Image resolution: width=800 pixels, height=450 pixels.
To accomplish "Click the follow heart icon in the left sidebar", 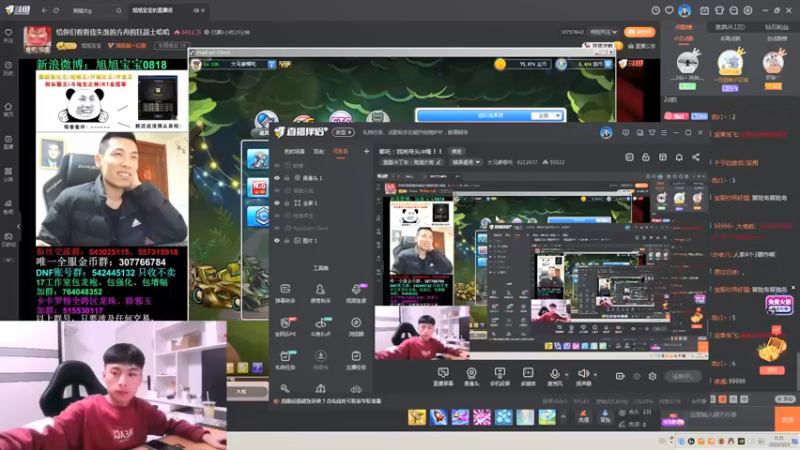I will pyautogui.click(x=8, y=35).
